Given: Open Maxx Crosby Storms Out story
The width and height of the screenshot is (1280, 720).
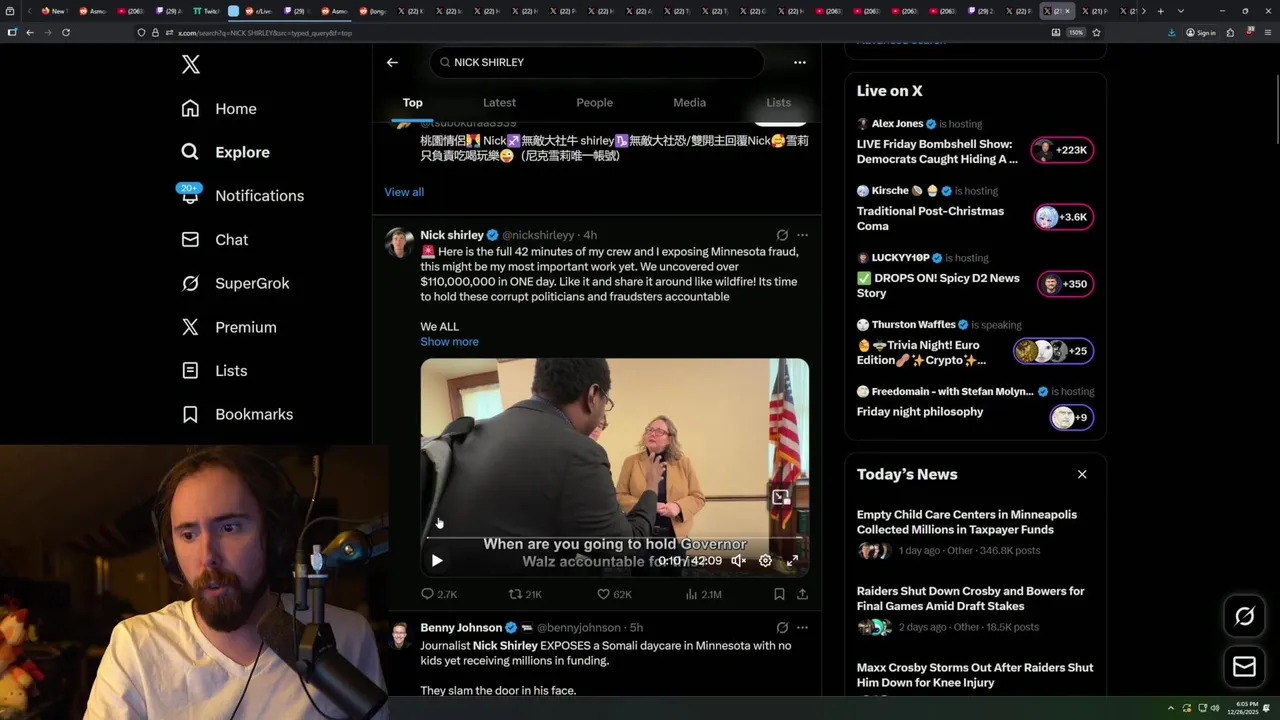Looking at the screenshot, I should tap(975, 675).
